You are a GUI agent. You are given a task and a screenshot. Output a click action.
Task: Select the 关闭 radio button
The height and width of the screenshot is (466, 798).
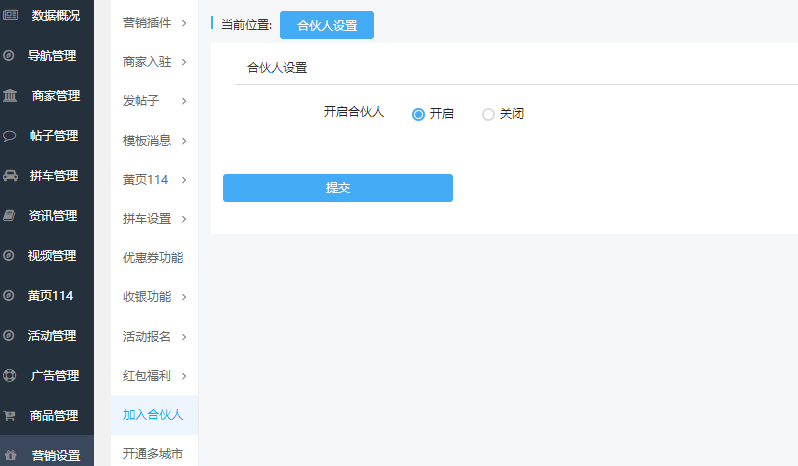488,114
